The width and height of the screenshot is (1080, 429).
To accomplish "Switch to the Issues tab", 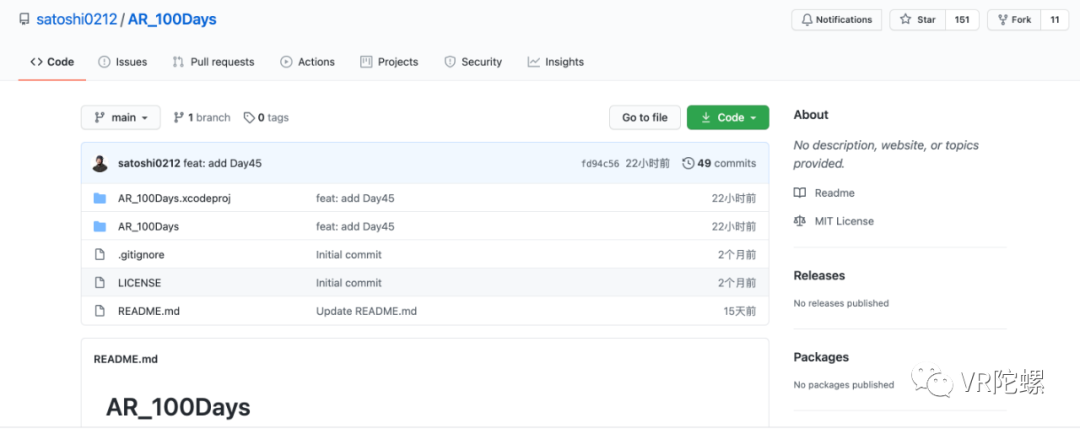I will coord(123,62).
